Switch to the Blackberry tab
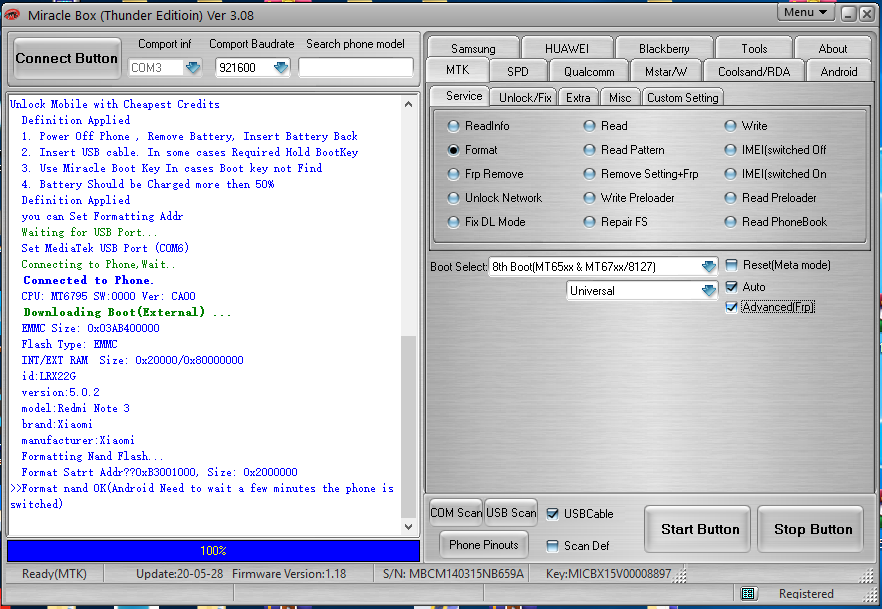The image size is (882, 609). [x=664, y=48]
